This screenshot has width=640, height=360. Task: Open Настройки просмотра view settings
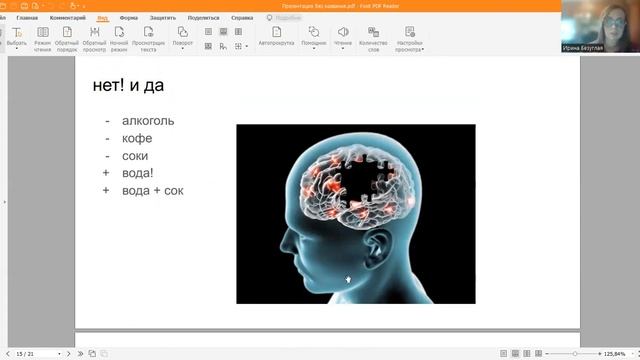[x=409, y=39]
